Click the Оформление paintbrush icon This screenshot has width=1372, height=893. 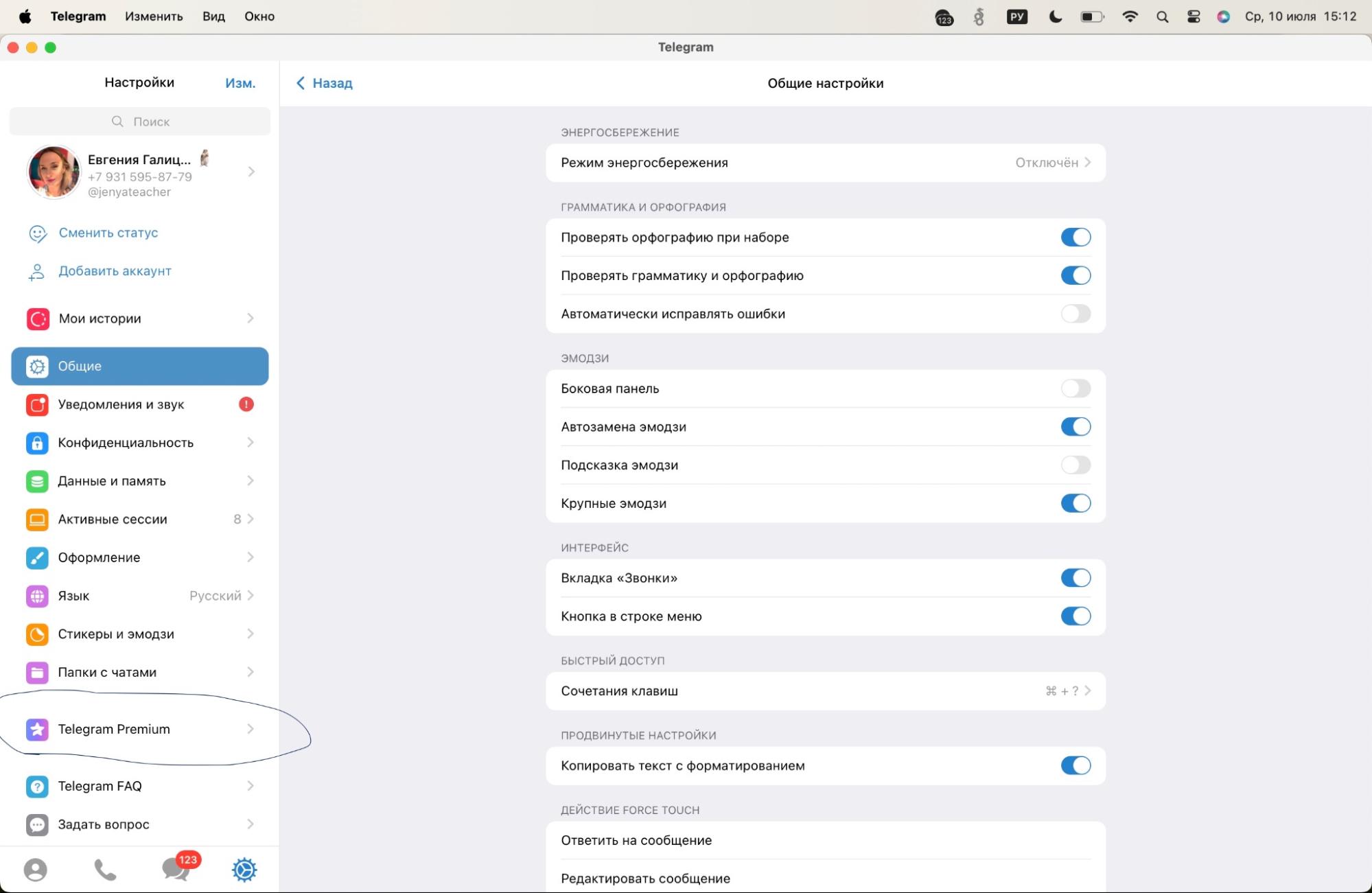[37, 557]
